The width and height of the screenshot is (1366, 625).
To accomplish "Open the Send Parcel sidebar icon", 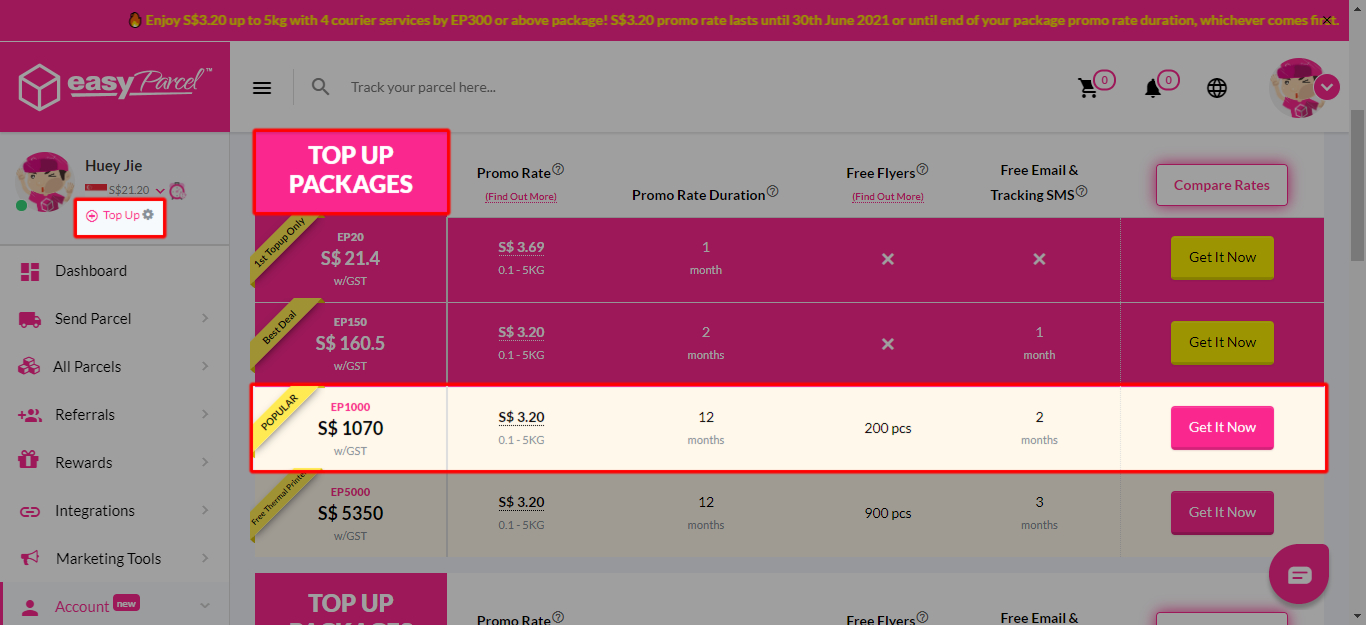I will coord(31,318).
